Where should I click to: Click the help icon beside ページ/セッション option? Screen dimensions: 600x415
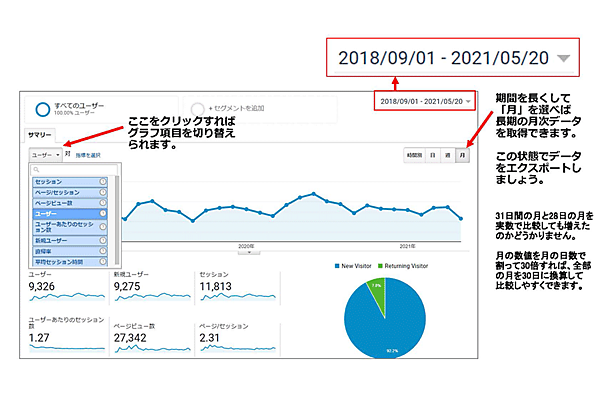pos(103,192)
